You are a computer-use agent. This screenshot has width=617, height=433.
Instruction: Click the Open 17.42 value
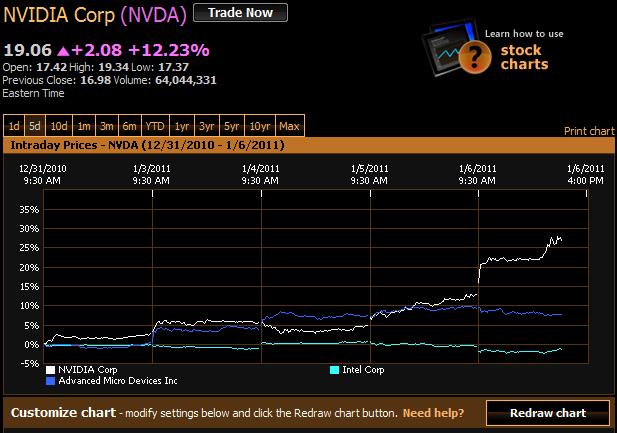pos(52,67)
